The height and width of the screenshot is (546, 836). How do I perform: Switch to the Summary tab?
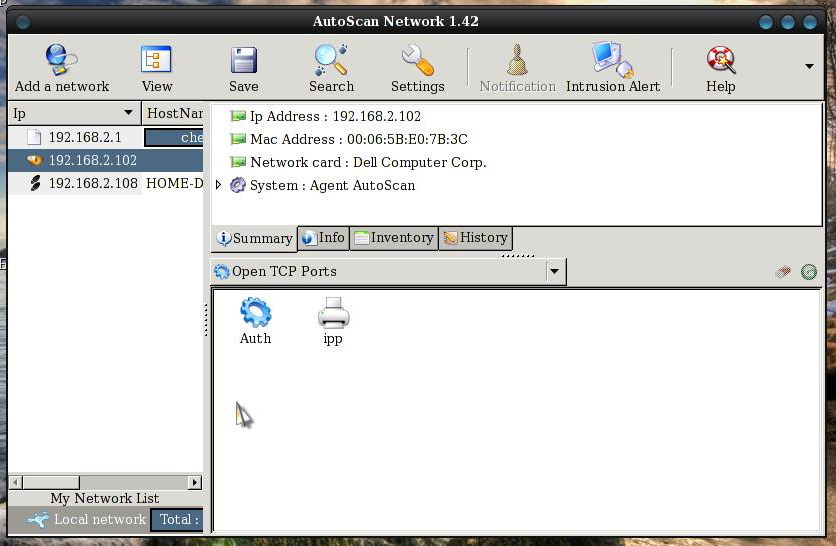pyautogui.click(x=254, y=238)
